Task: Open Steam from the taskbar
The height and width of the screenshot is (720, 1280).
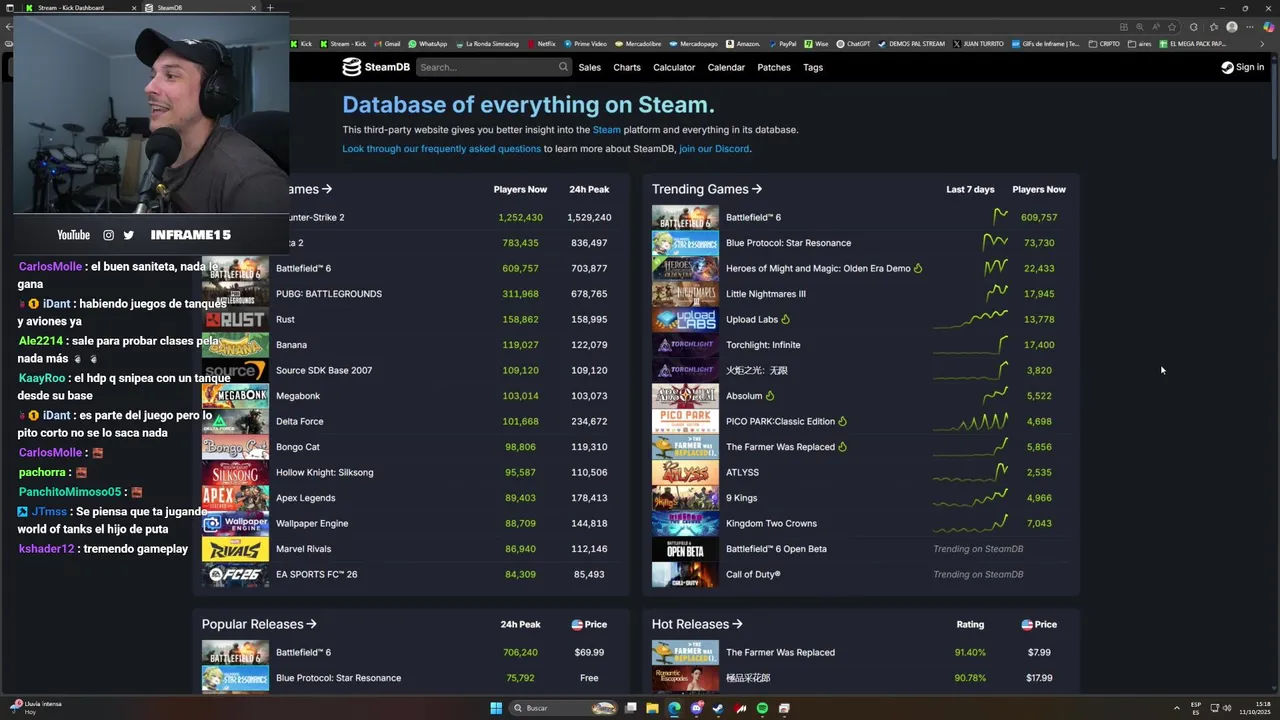Action: (718, 708)
